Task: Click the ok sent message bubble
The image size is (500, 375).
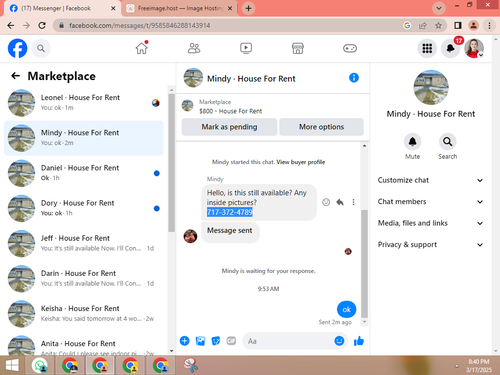Action: [x=347, y=310]
